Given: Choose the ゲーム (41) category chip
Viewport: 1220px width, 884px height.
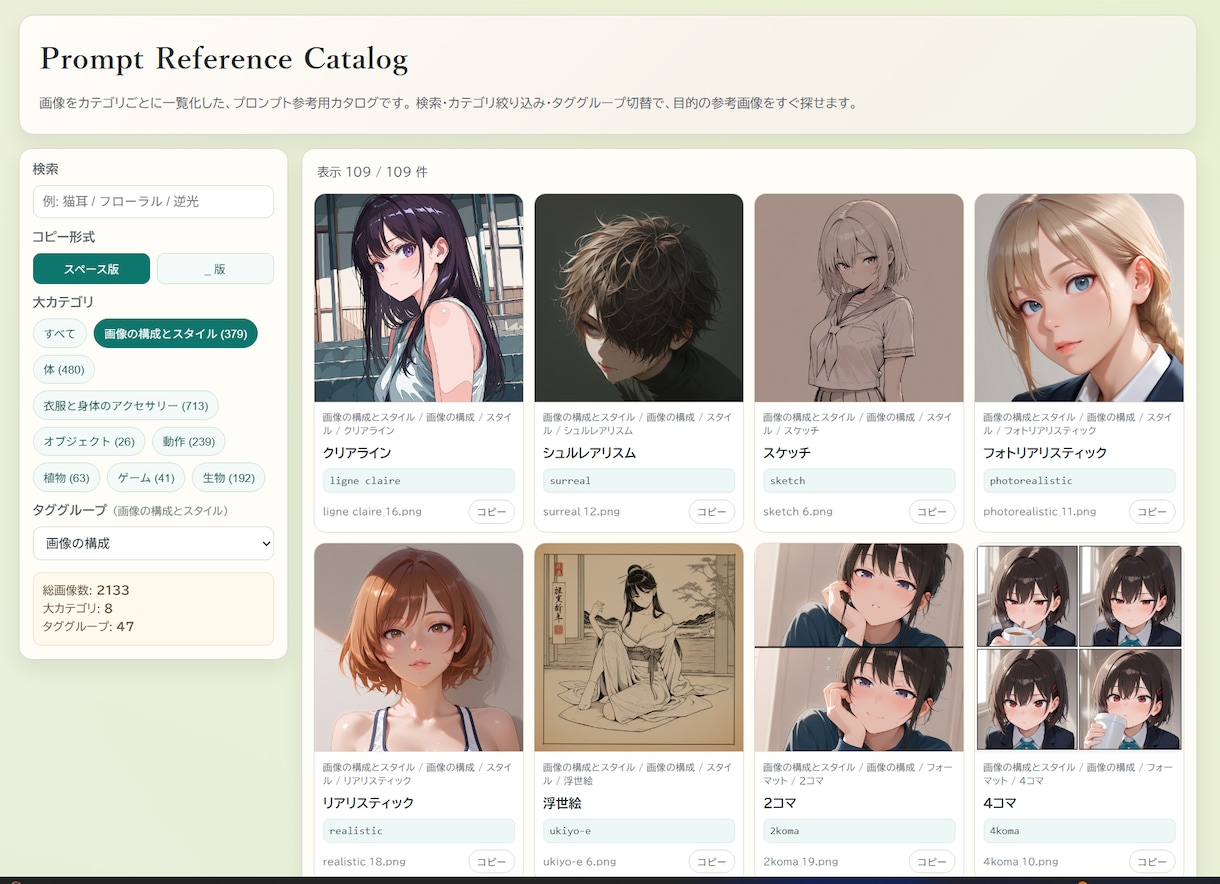Looking at the screenshot, I should tap(146, 478).
